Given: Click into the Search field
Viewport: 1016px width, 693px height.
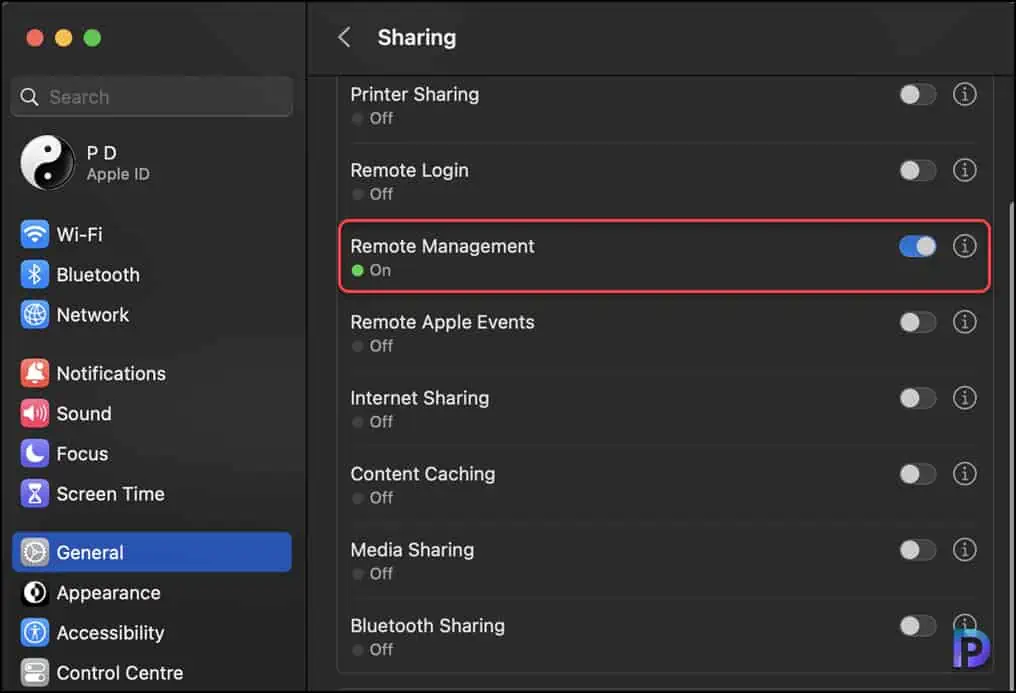Looking at the screenshot, I should coord(152,97).
